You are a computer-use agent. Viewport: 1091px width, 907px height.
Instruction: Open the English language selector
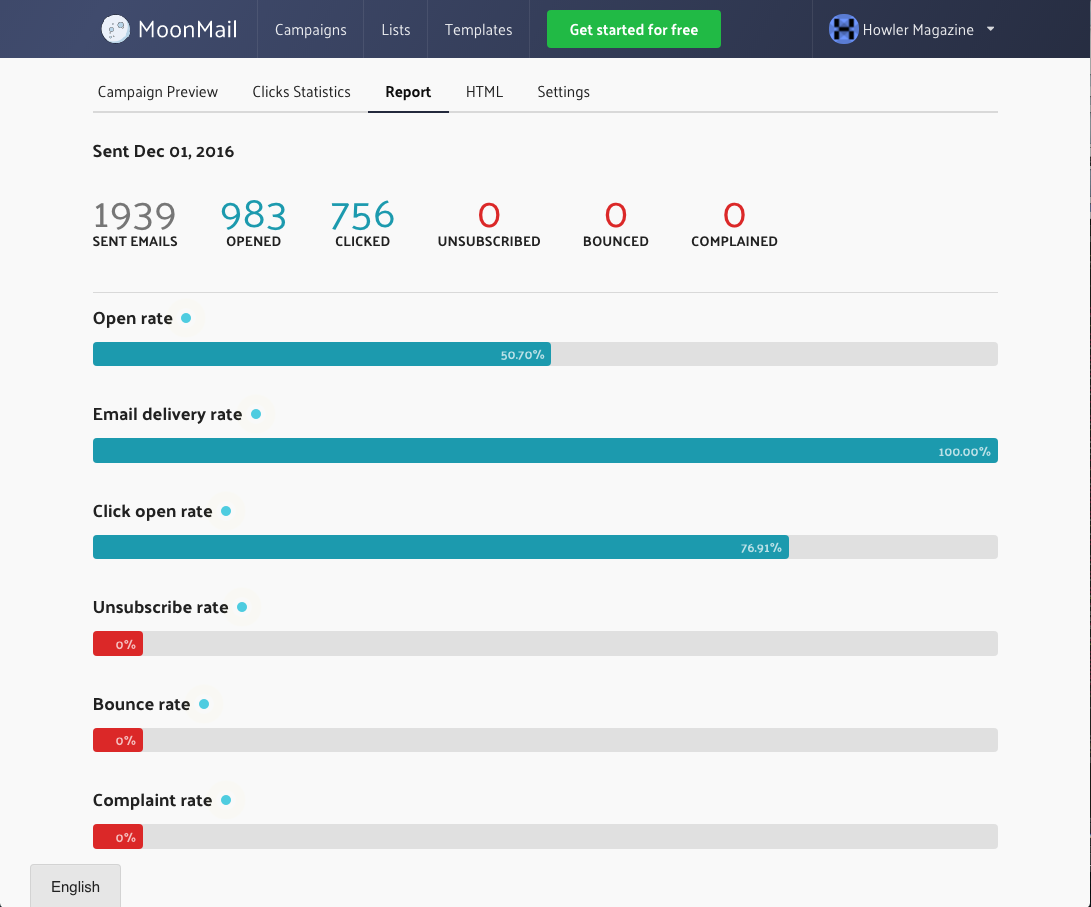coord(75,886)
